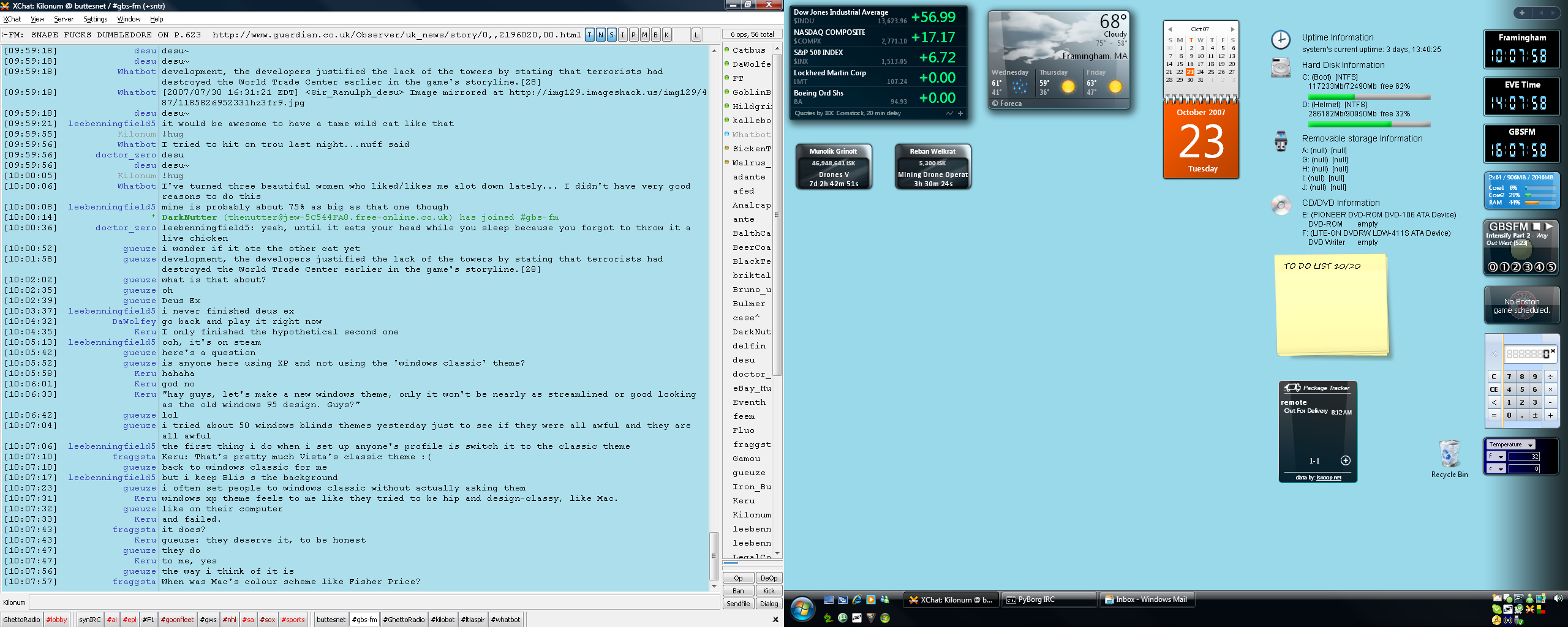Rate song 3 in GBSFM gadget
The height and width of the screenshot is (627, 1568).
pyautogui.click(x=1528, y=267)
